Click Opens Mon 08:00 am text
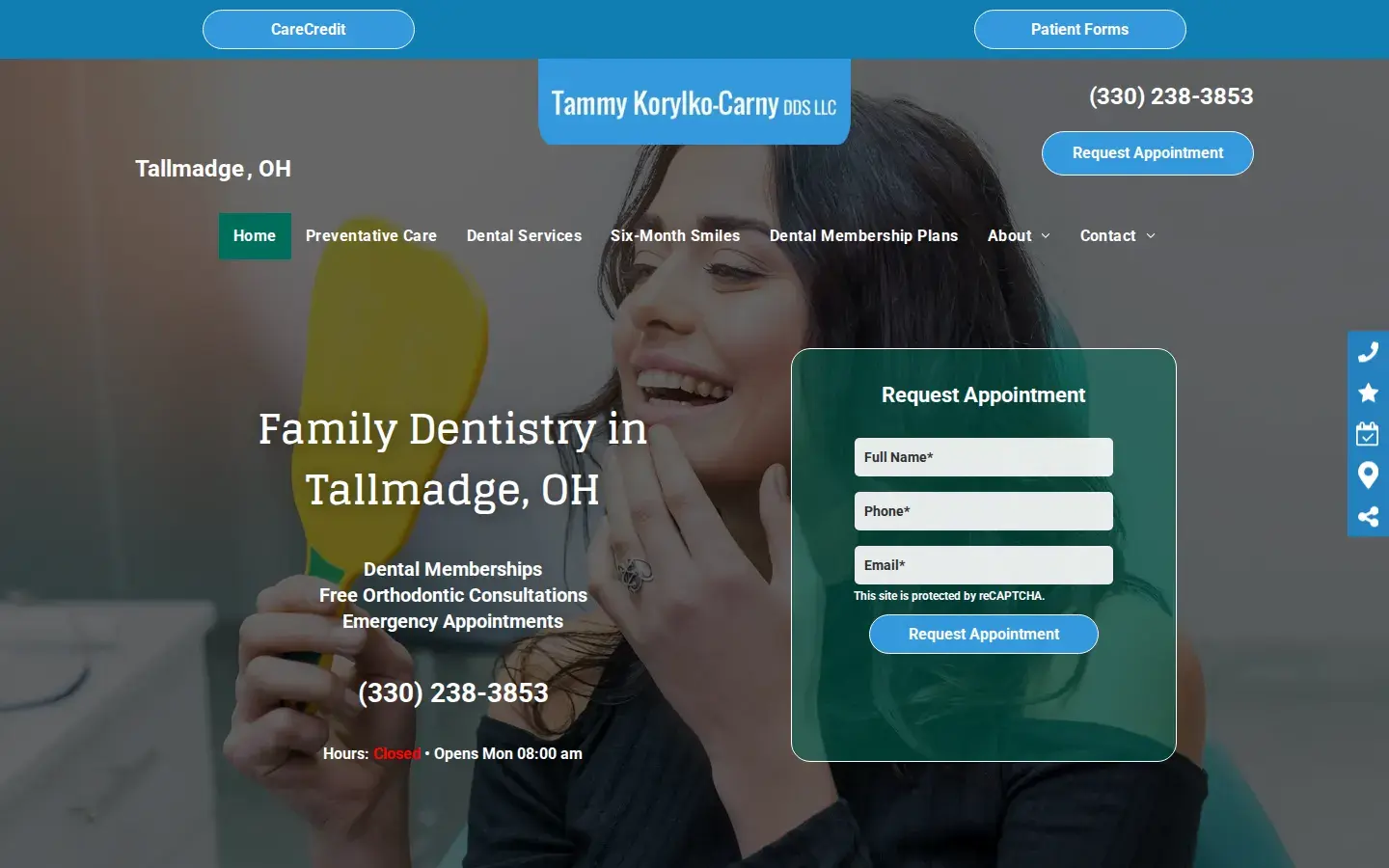 tap(508, 754)
